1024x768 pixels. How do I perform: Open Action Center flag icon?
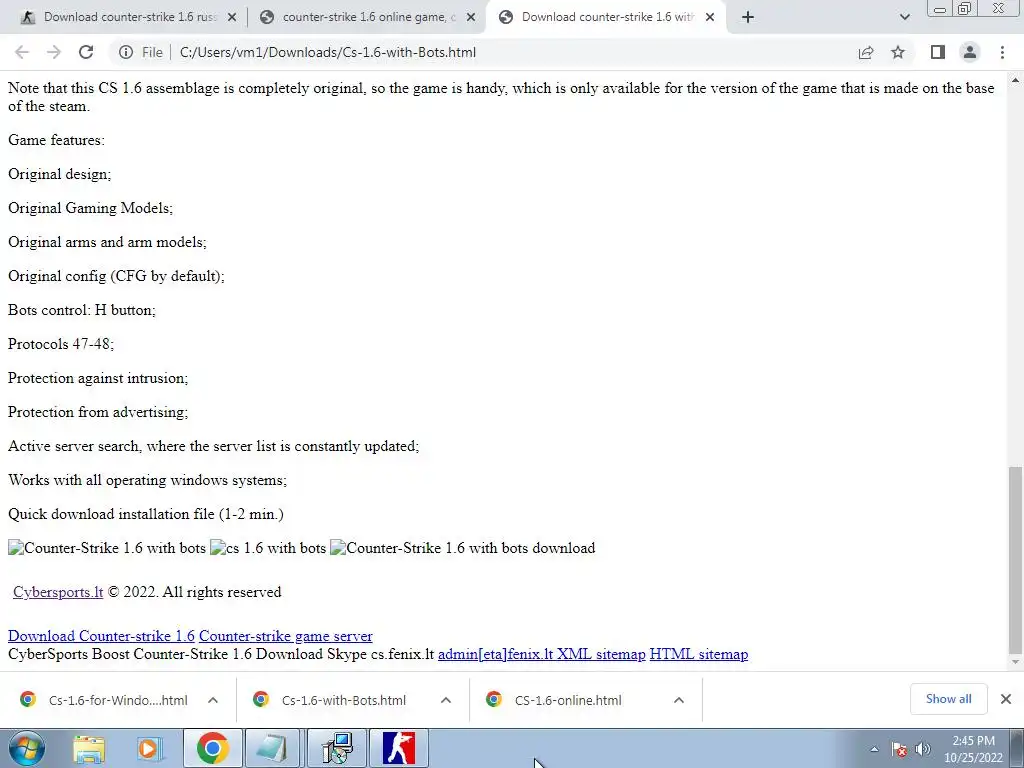point(899,749)
